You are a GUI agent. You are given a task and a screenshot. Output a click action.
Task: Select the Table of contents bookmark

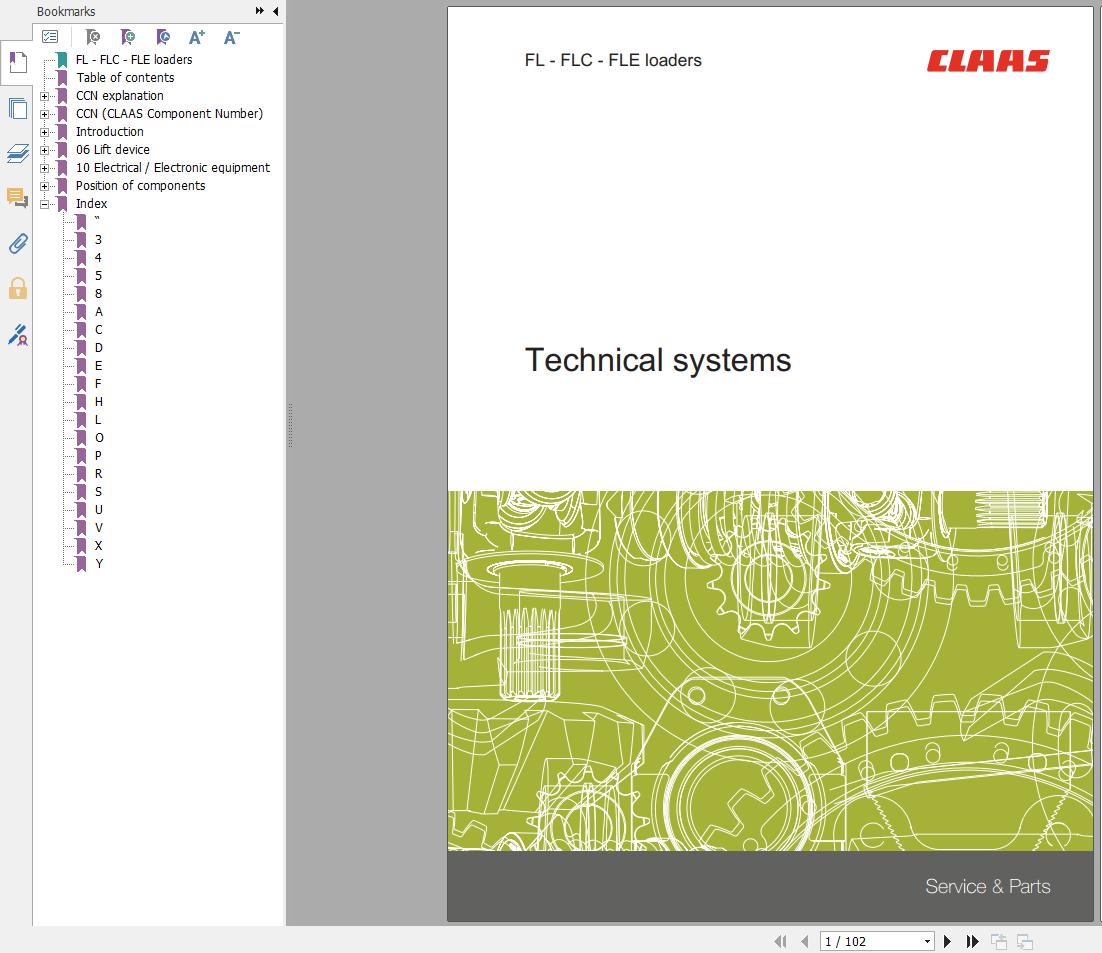pos(125,78)
